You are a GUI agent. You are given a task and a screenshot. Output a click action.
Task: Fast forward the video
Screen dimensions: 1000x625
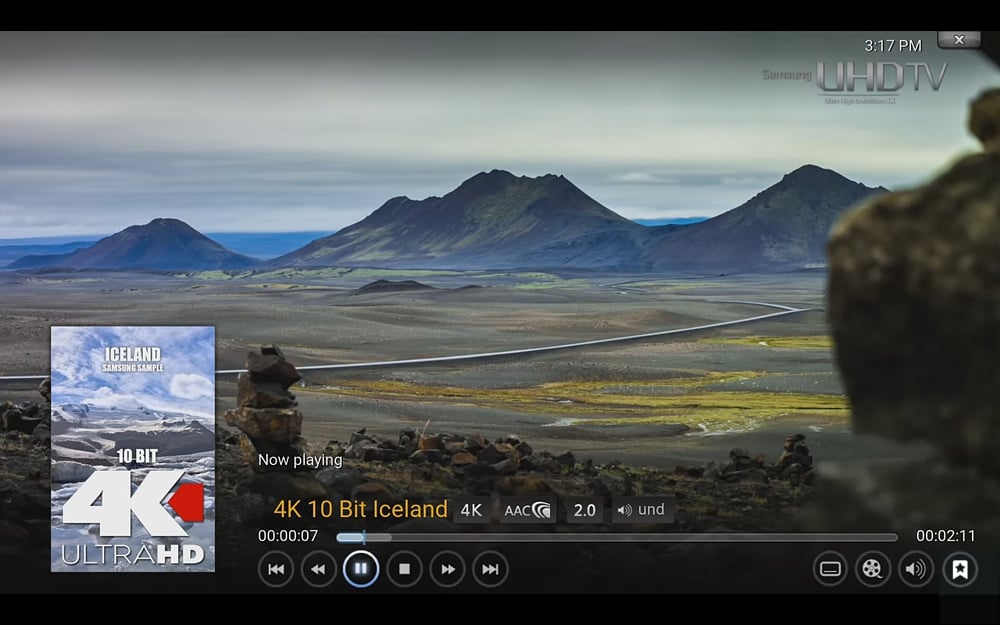click(447, 569)
